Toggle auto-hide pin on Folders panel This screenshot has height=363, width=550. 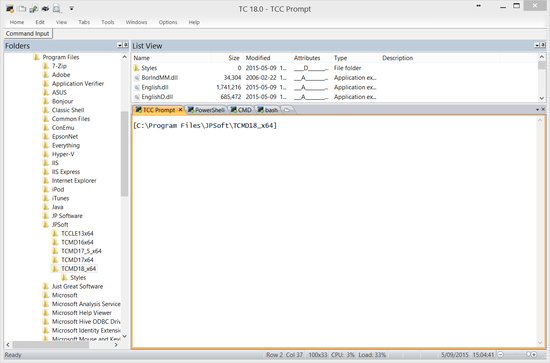[x=125, y=45]
